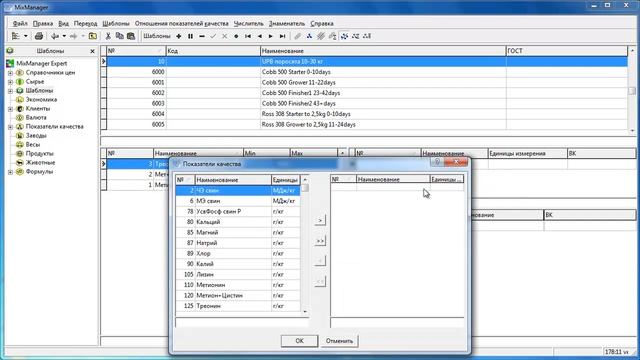Viewport: 640px width, 360px height.
Task: Click the main table vertical scrollbar thumb
Action: click(632, 91)
